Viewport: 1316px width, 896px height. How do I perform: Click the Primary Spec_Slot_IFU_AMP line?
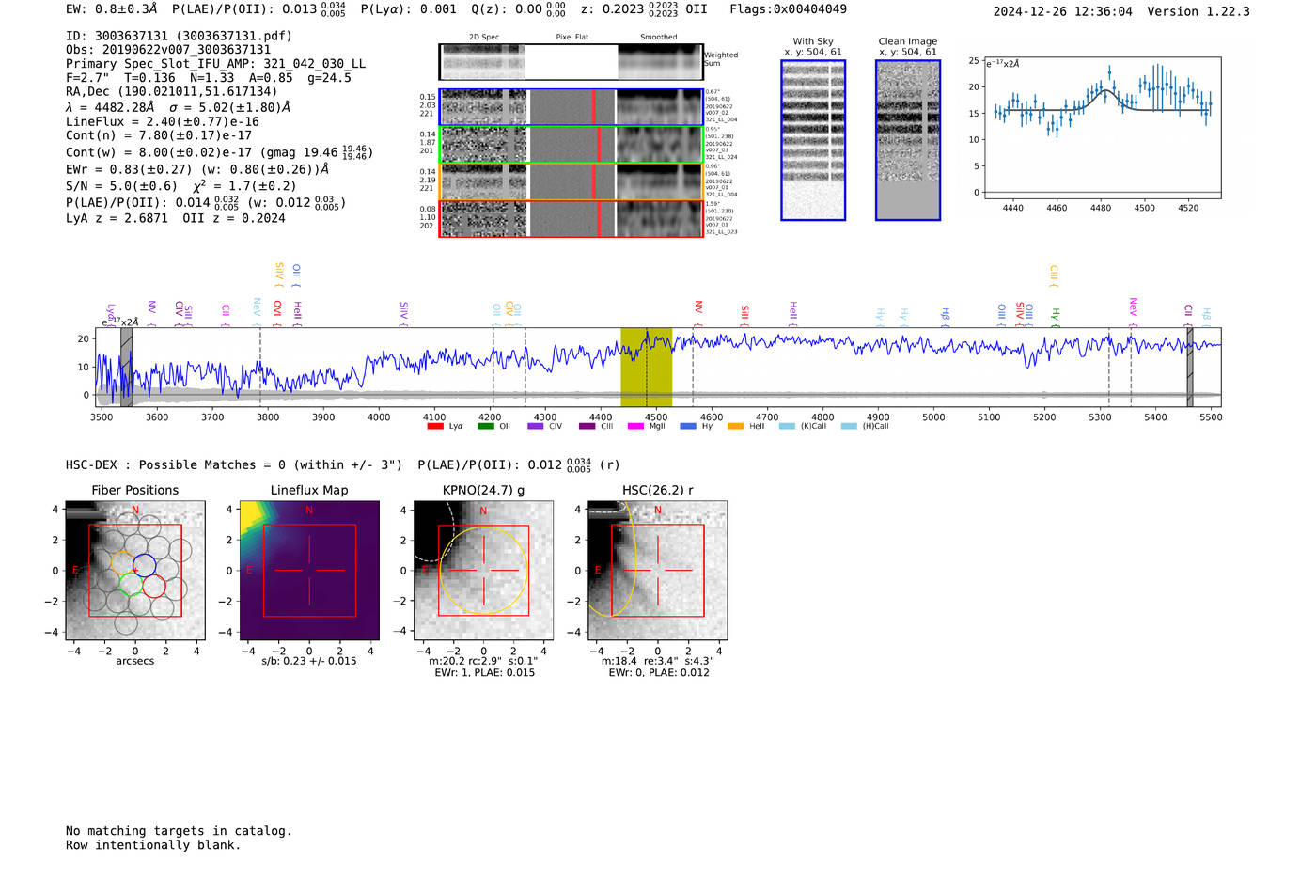[215, 64]
